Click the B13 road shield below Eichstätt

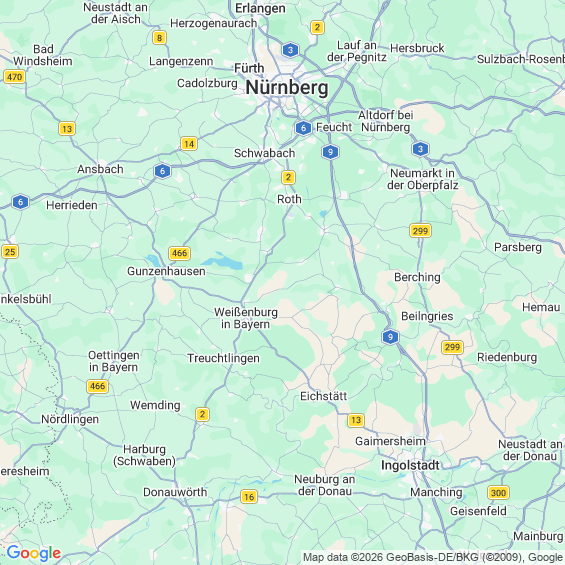[356, 420]
